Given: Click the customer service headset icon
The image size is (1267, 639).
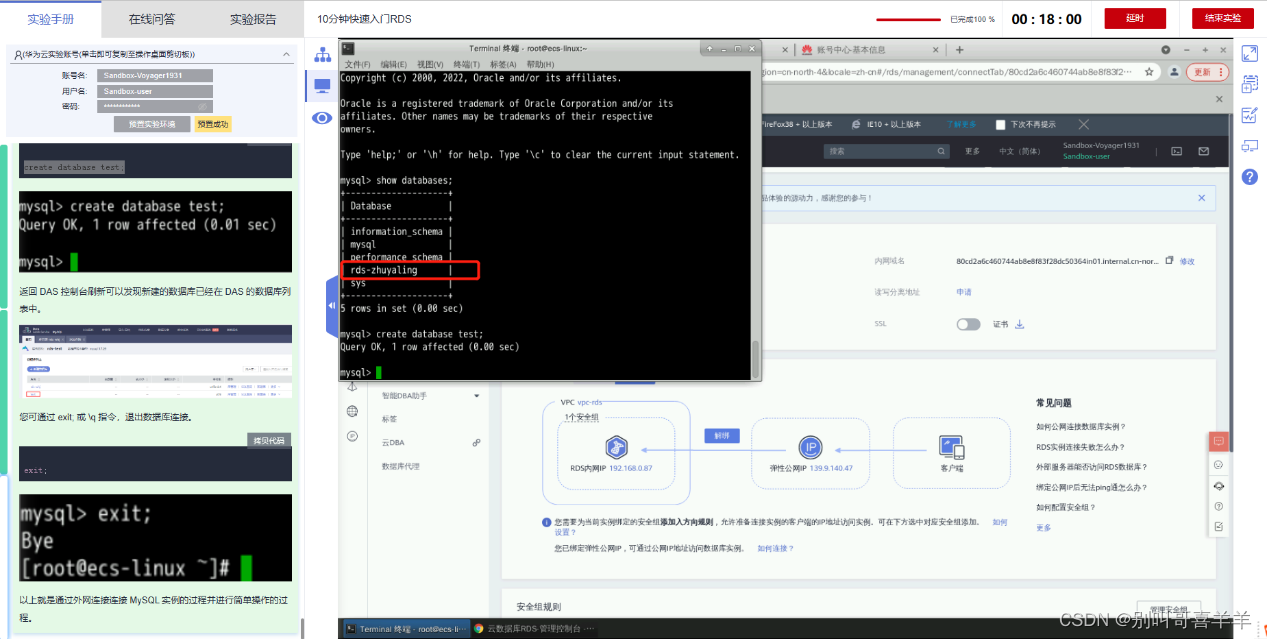Looking at the screenshot, I should pyautogui.click(x=1218, y=485).
